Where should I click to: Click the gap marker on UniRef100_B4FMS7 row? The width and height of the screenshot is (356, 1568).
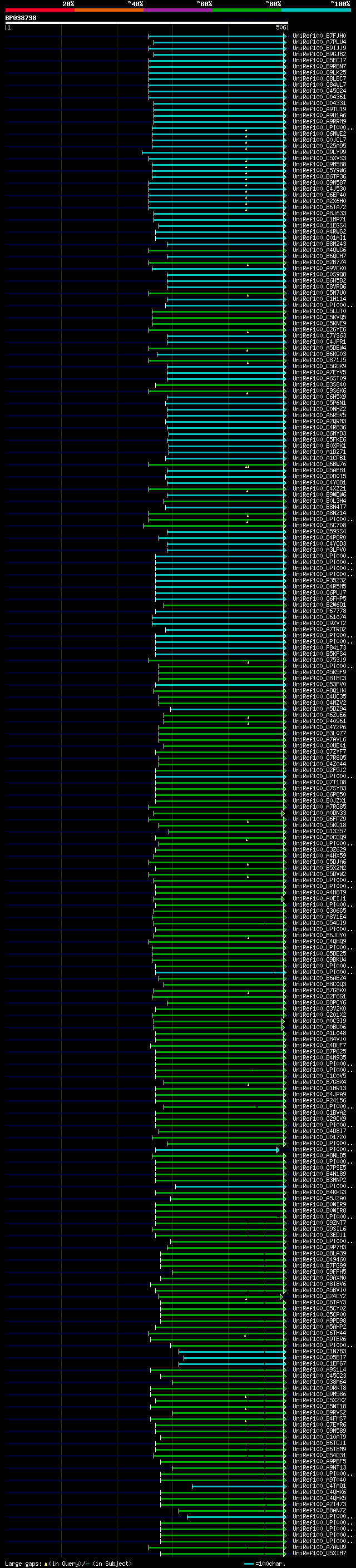click(x=246, y=1421)
